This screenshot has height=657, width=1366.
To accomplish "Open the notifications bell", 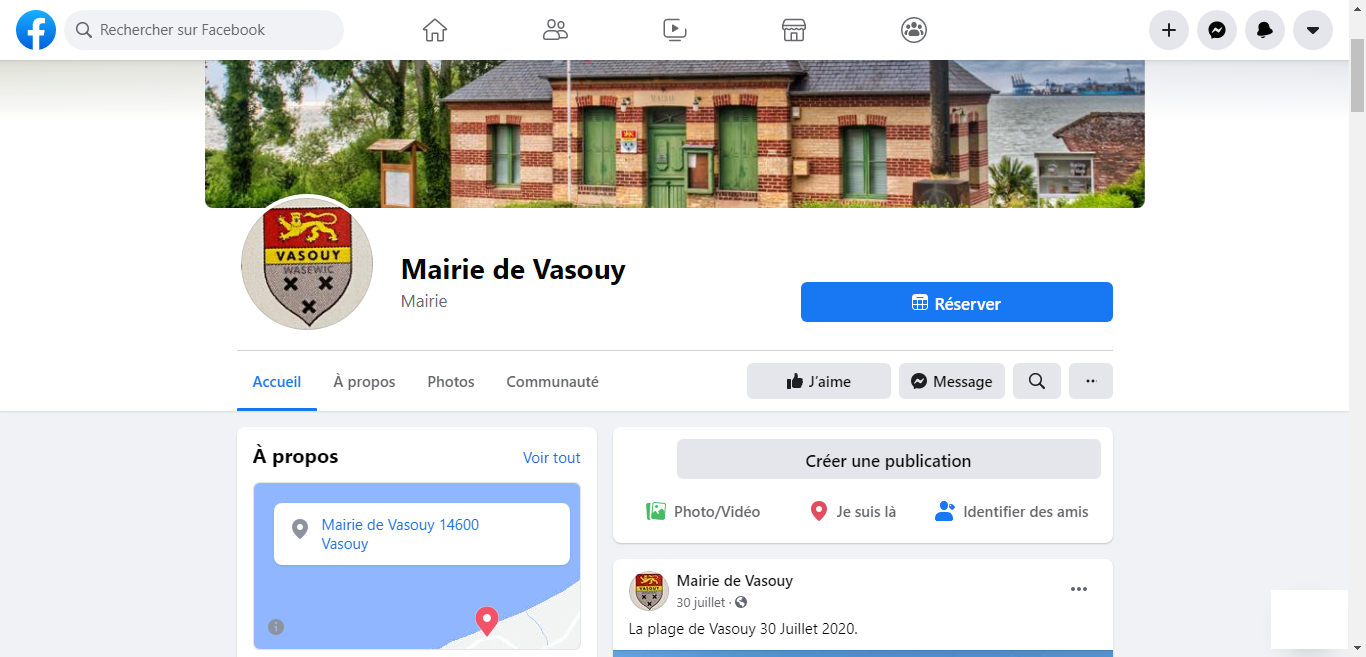I will (1265, 30).
